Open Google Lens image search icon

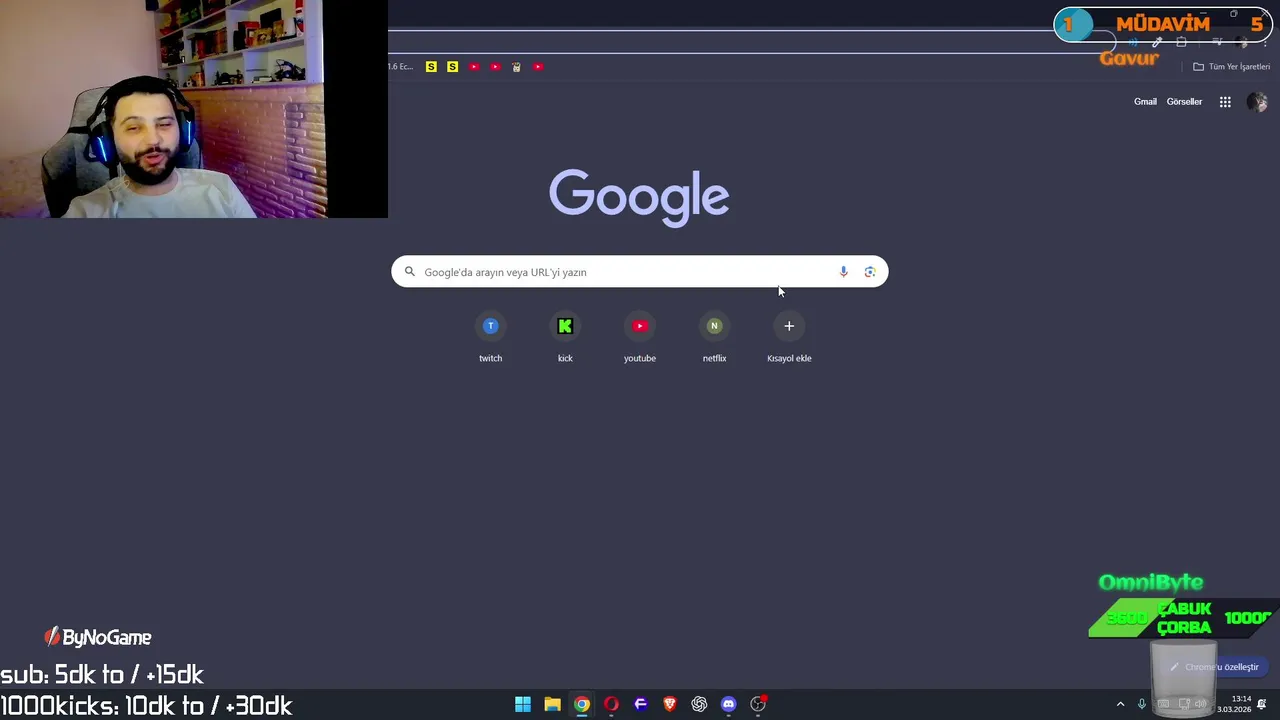[x=870, y=272]
